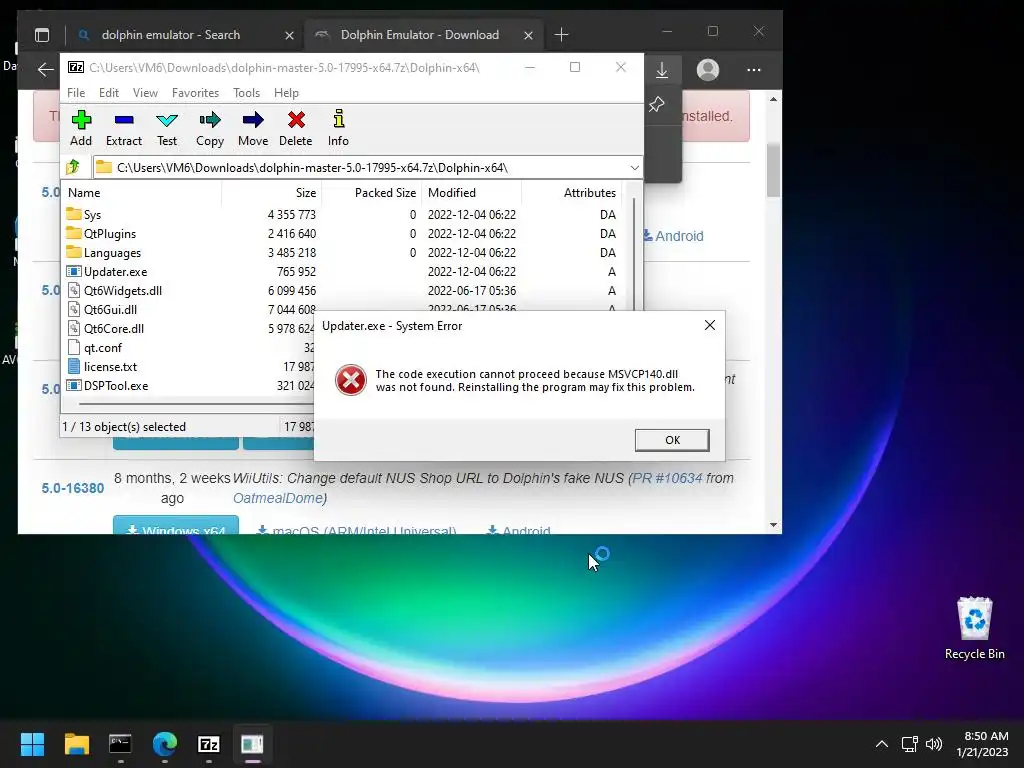This screenshot has height=768, width=1024.
Task: Open File Explorer from the taskbar
Action: pos(76,744)
